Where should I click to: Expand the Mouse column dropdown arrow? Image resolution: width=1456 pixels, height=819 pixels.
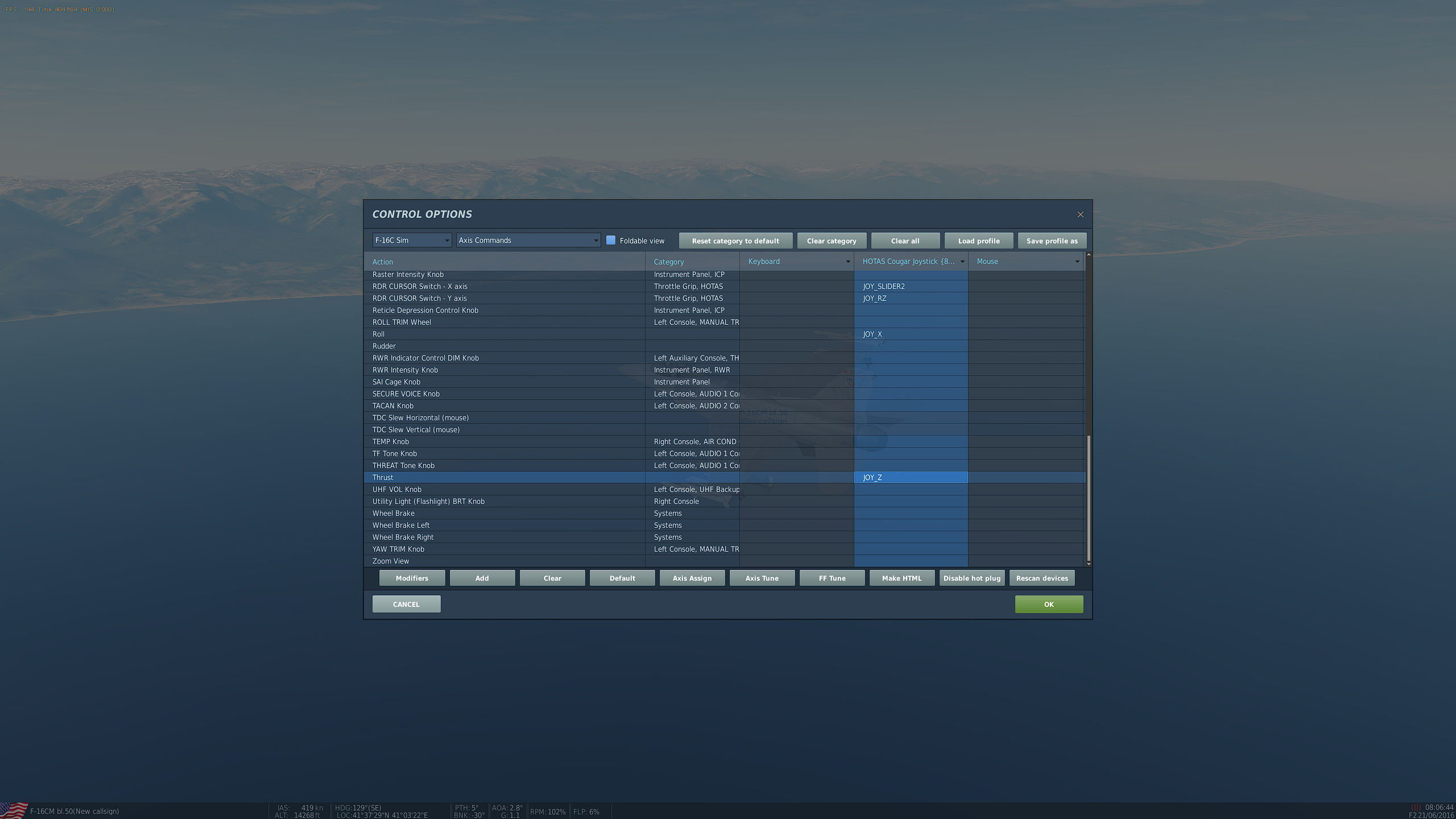1077,262
